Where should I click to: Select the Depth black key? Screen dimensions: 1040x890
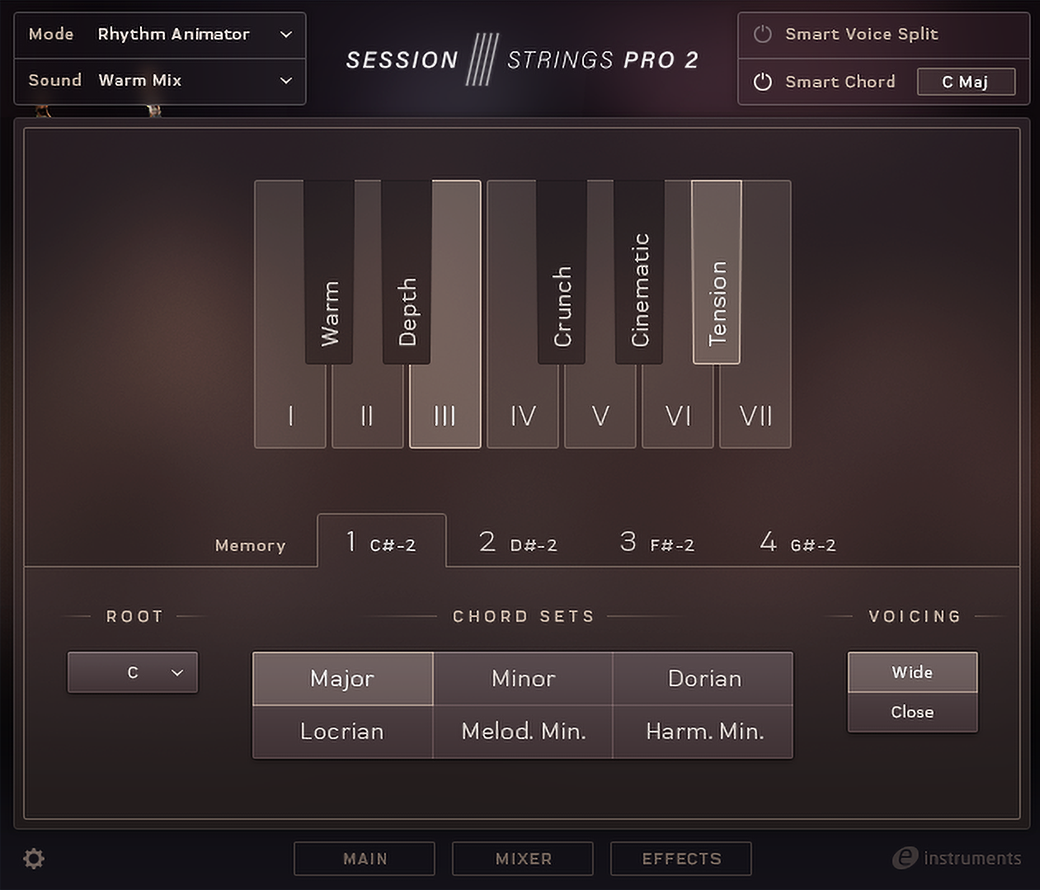407,272
